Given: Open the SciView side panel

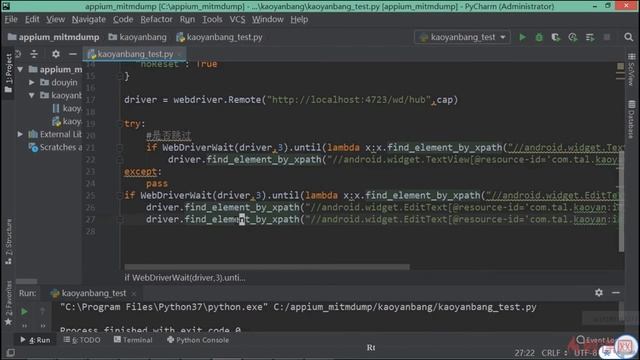Looking at the screenshot, I should click(x=631, y=69).
